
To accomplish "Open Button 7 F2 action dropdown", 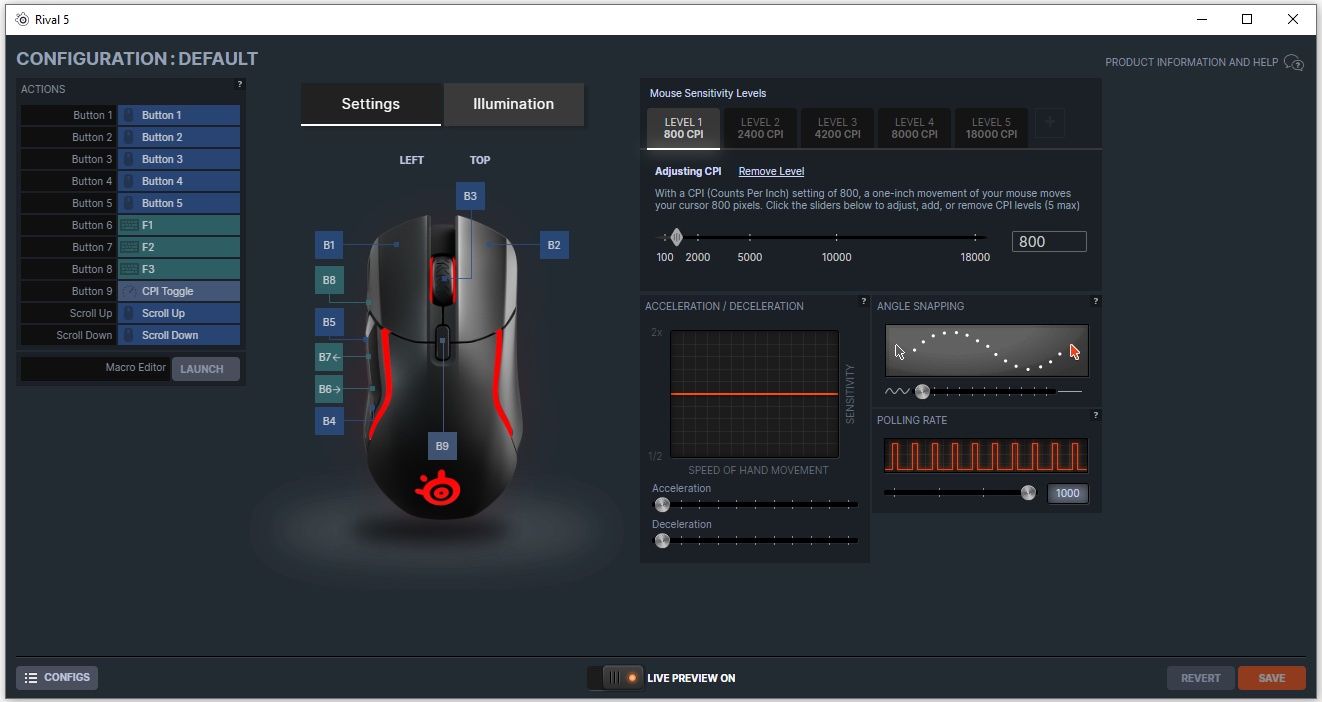I will point(179,247).
